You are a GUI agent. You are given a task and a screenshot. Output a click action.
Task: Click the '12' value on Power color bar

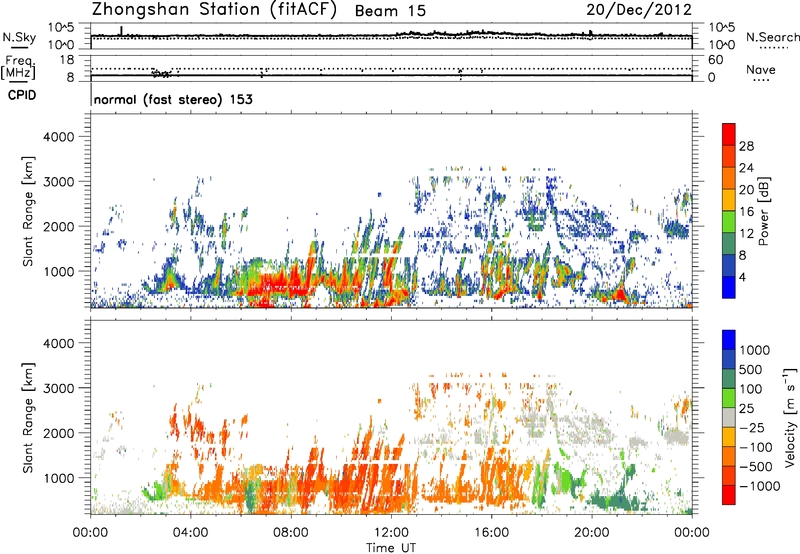pos(746,234)
